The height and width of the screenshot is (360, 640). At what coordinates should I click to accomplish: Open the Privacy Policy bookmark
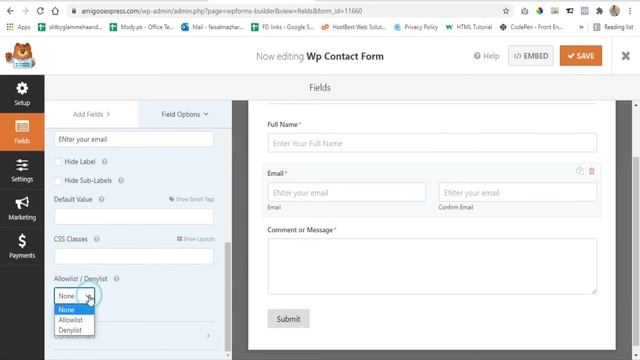[416, 27]
